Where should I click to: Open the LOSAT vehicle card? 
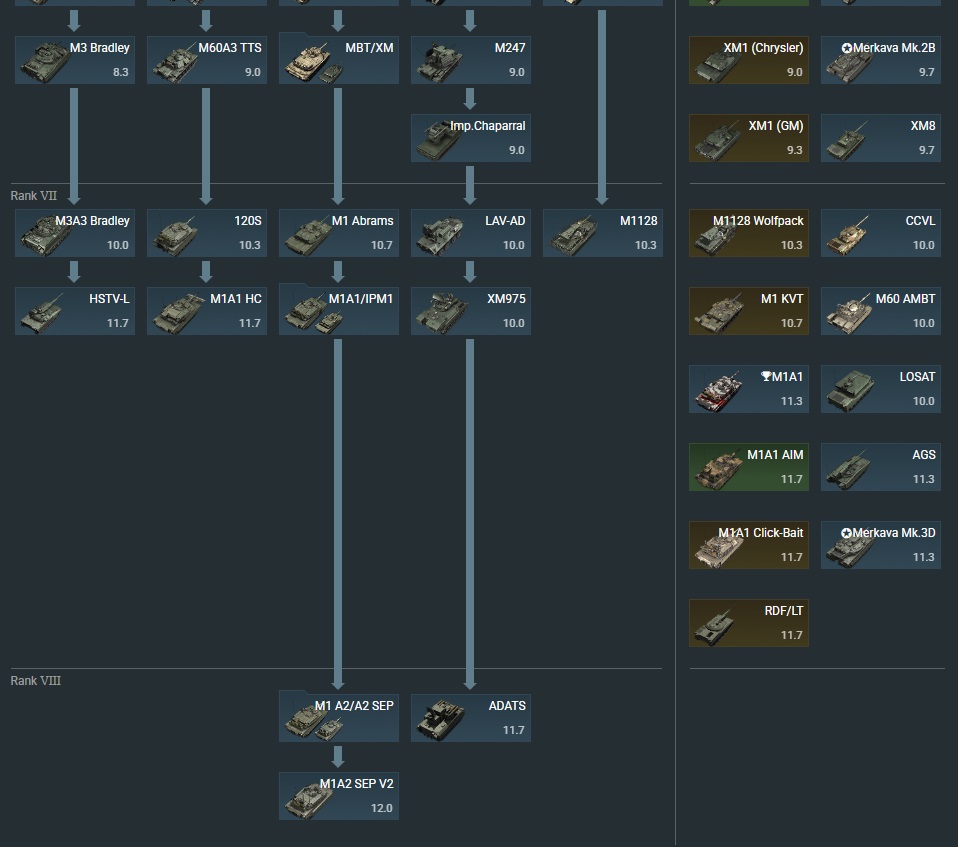pyautogui.click(x=880, y=389)
